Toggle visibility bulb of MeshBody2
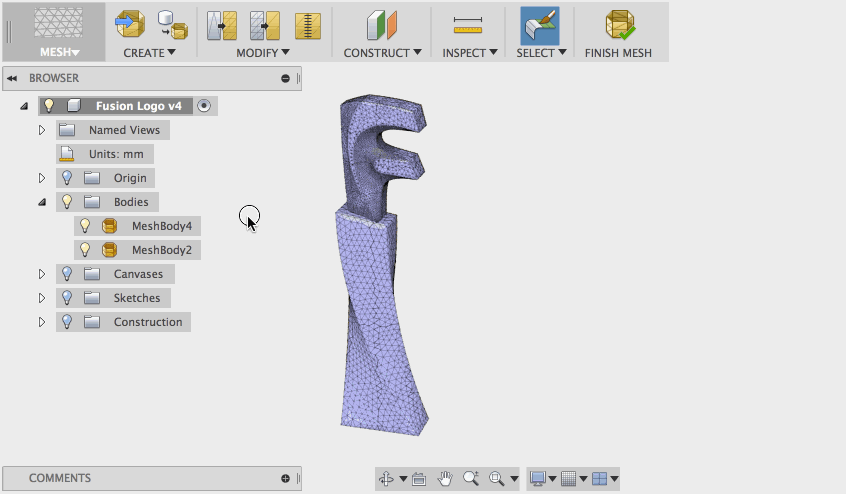Image resolution: width=846 pixels, height=494 pixels. [x=85, y=249]
